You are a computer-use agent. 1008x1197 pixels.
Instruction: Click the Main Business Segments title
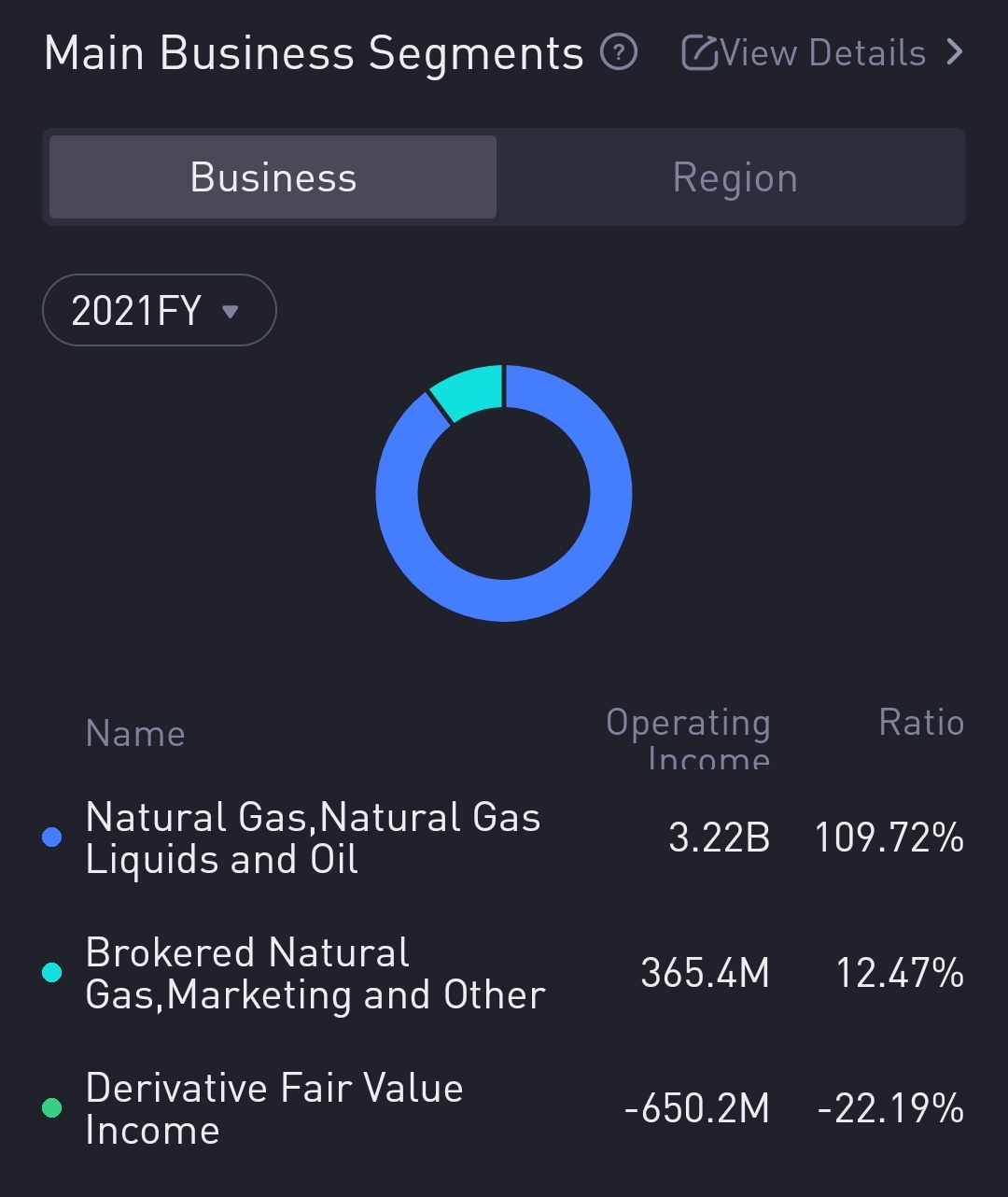[x=314, y=53]
